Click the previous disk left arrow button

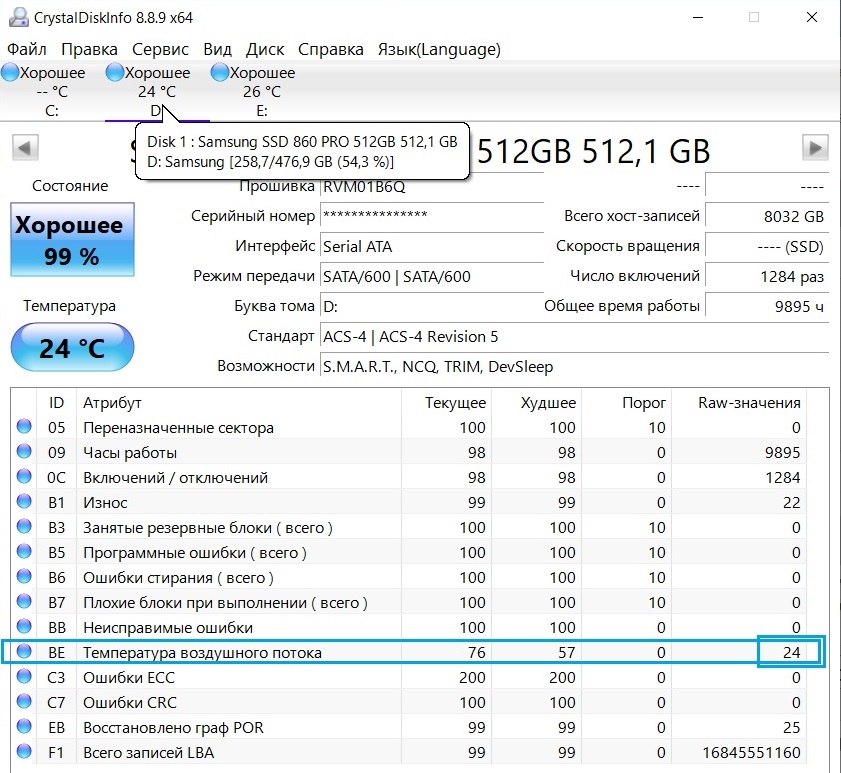pos(25,149)
